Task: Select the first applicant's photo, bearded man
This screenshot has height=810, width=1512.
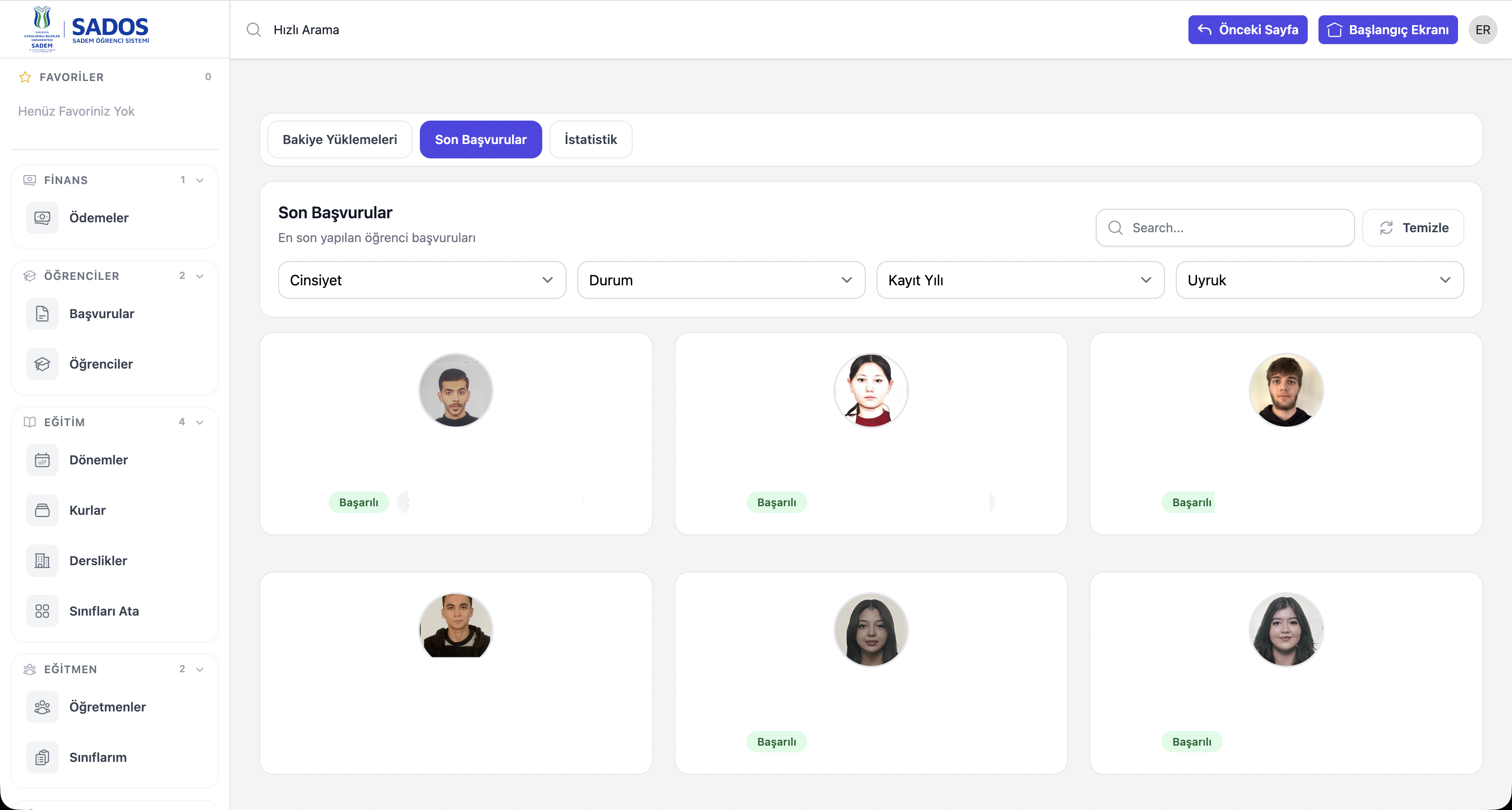Action: 455,390
